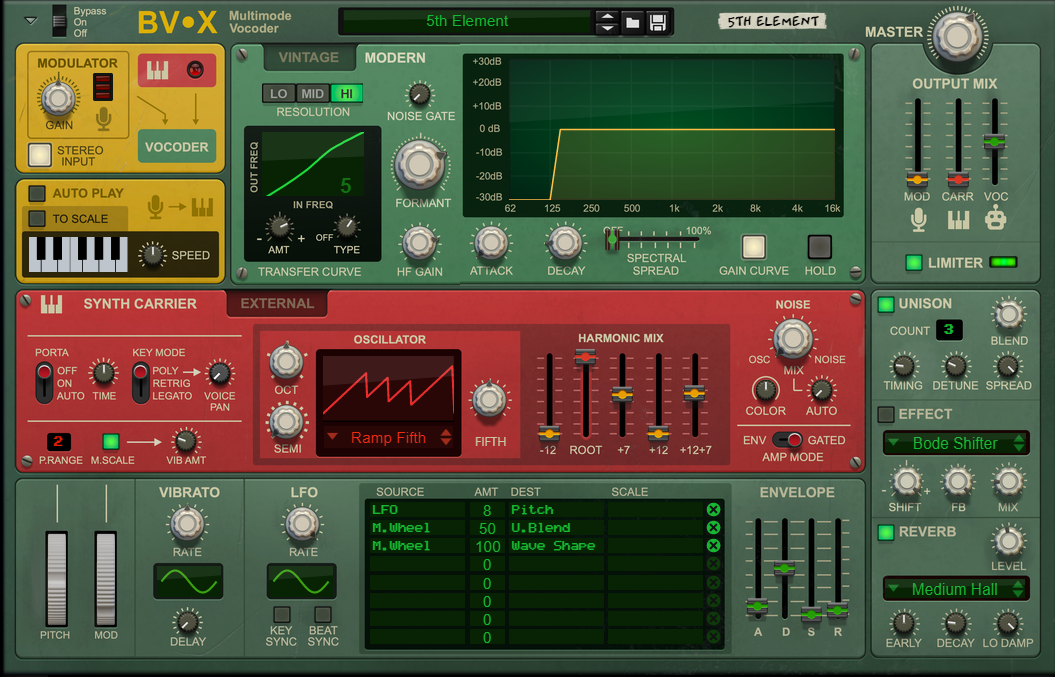Click the ROOT harmonic mix fader
Viewport: 1055px width, 677px height.
pyautogui.click(x=585, y=356)
